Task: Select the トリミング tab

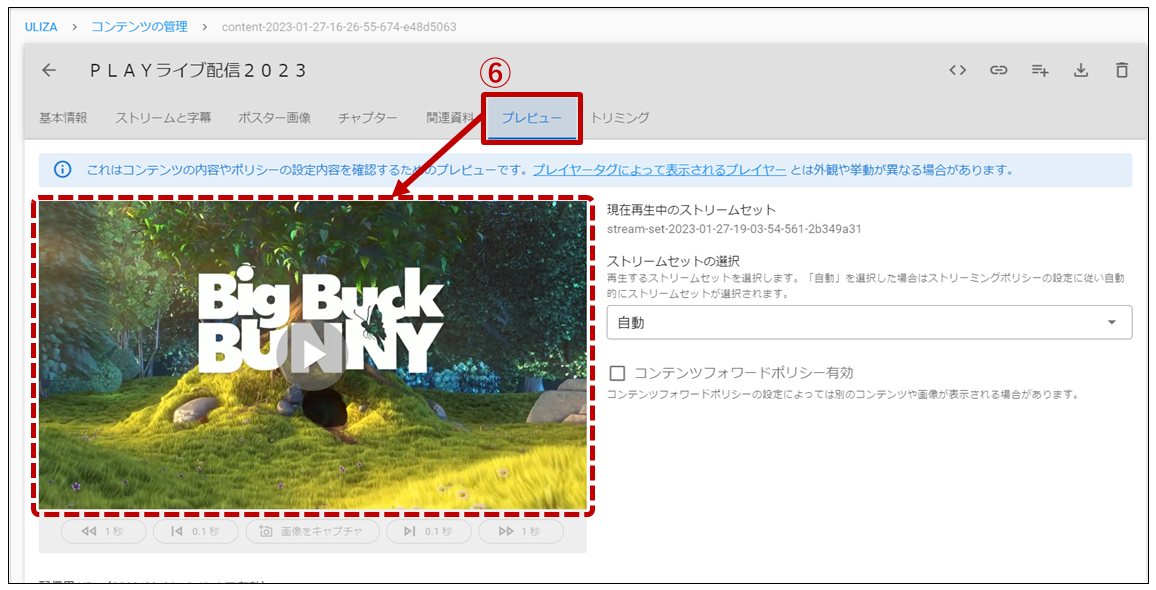Action: [620, 118]
